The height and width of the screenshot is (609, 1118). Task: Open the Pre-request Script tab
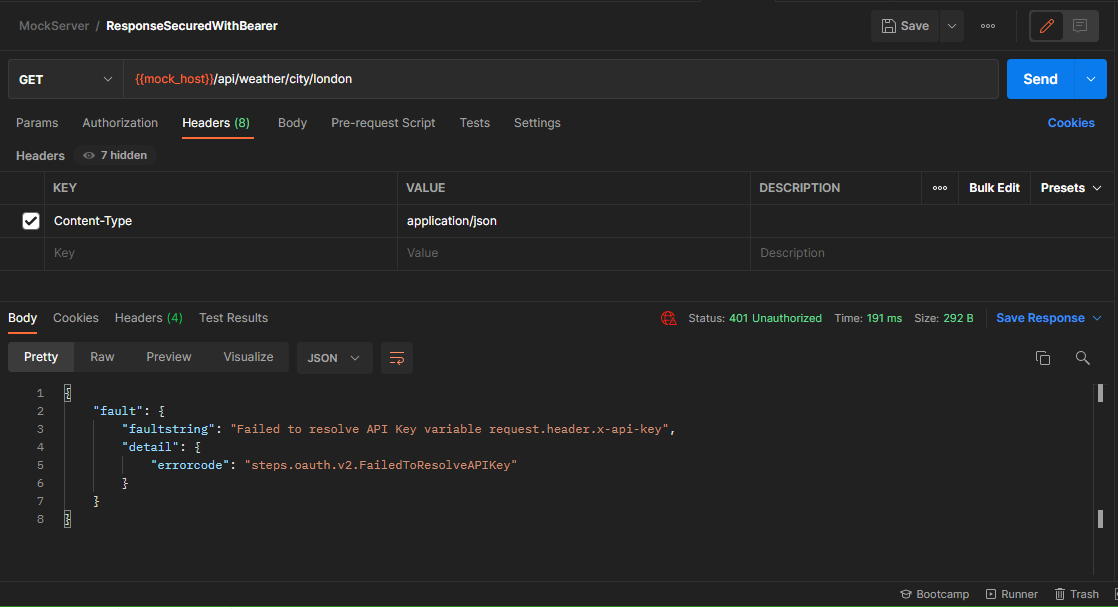(x=383, y=123)
